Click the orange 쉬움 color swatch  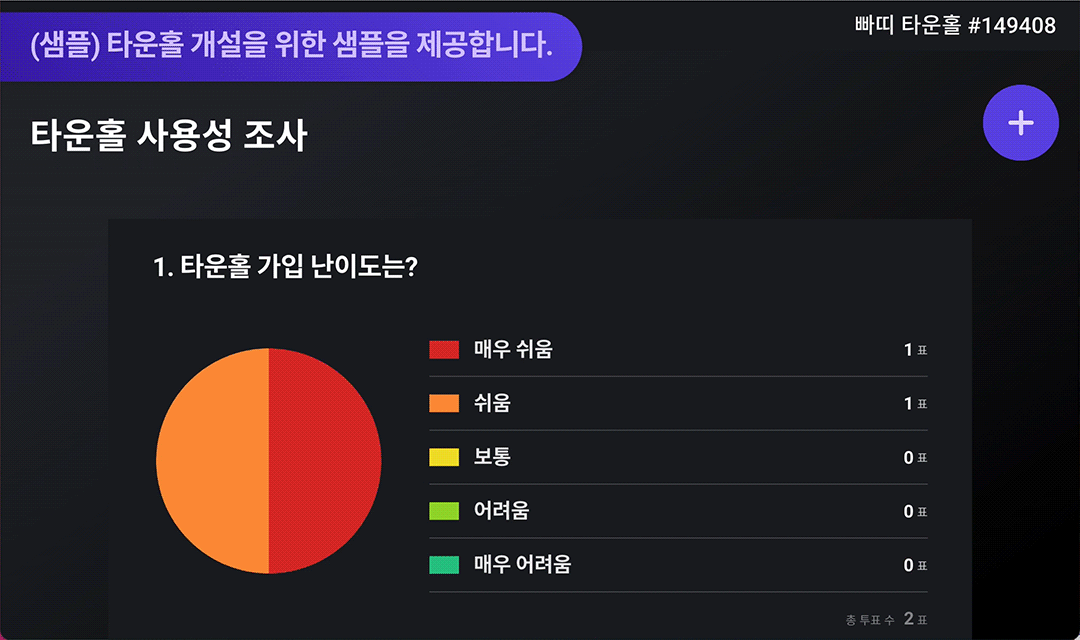tap(444, 403)
